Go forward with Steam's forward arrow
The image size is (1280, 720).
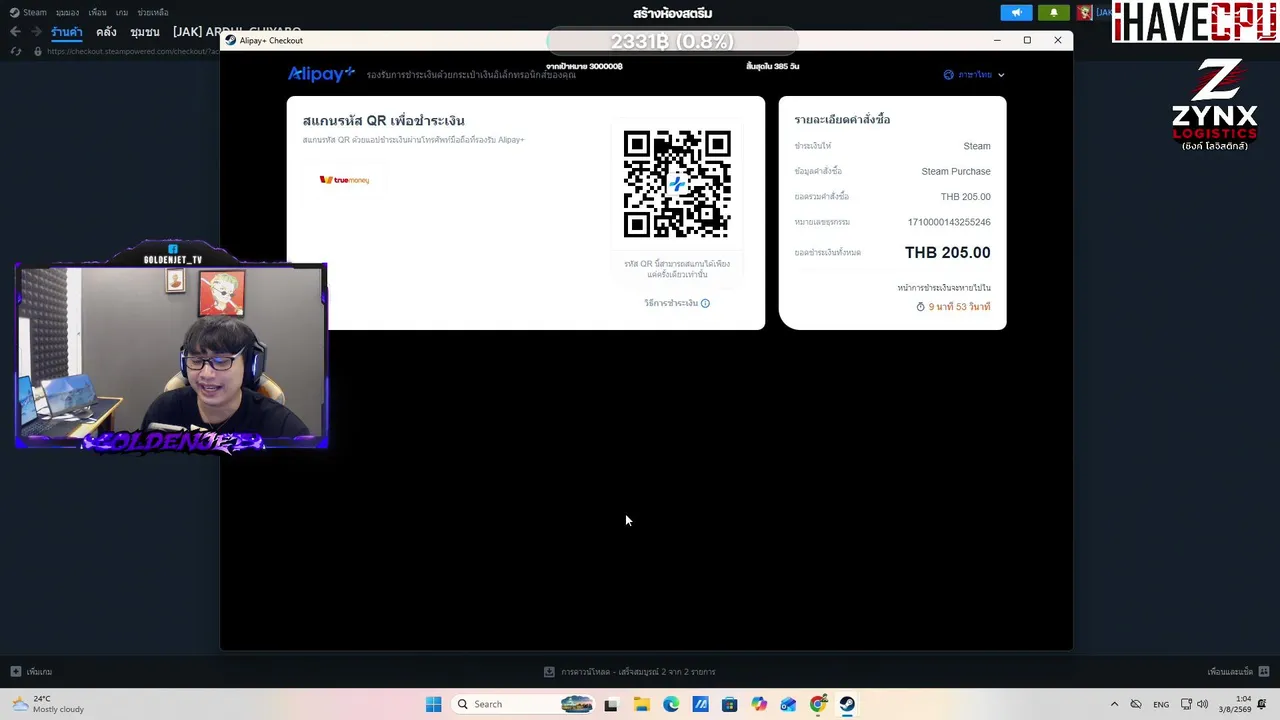(x=35, y=32)
